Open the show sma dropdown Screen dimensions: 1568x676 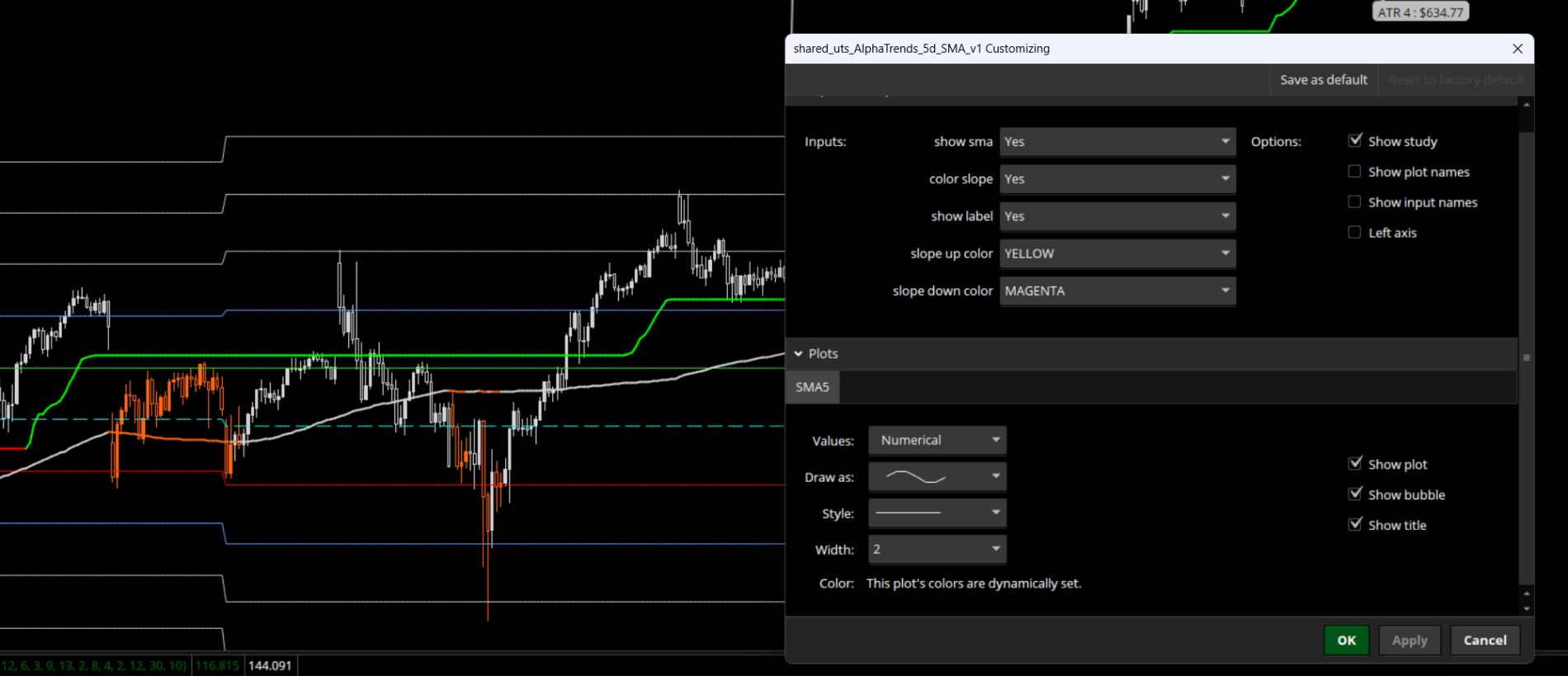coord(1117,142)
